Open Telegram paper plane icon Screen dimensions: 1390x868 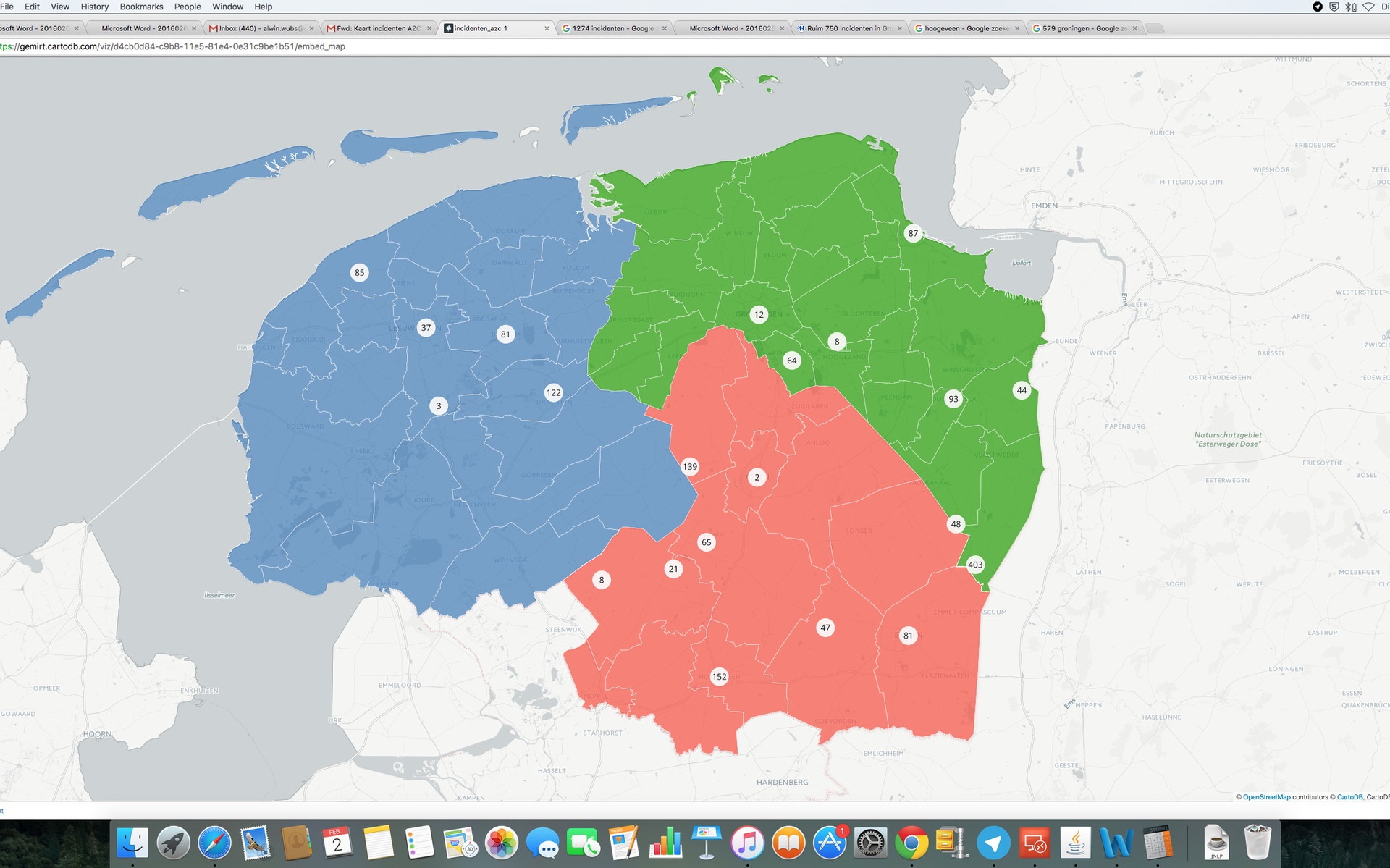(993, 843)
